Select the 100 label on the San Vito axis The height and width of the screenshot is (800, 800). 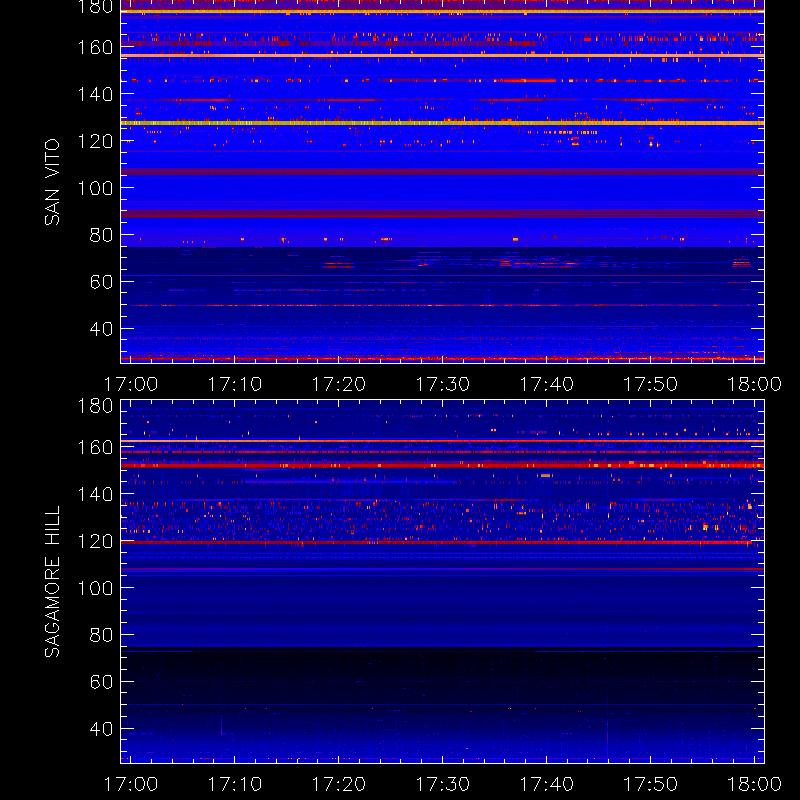tap(95, 188)
